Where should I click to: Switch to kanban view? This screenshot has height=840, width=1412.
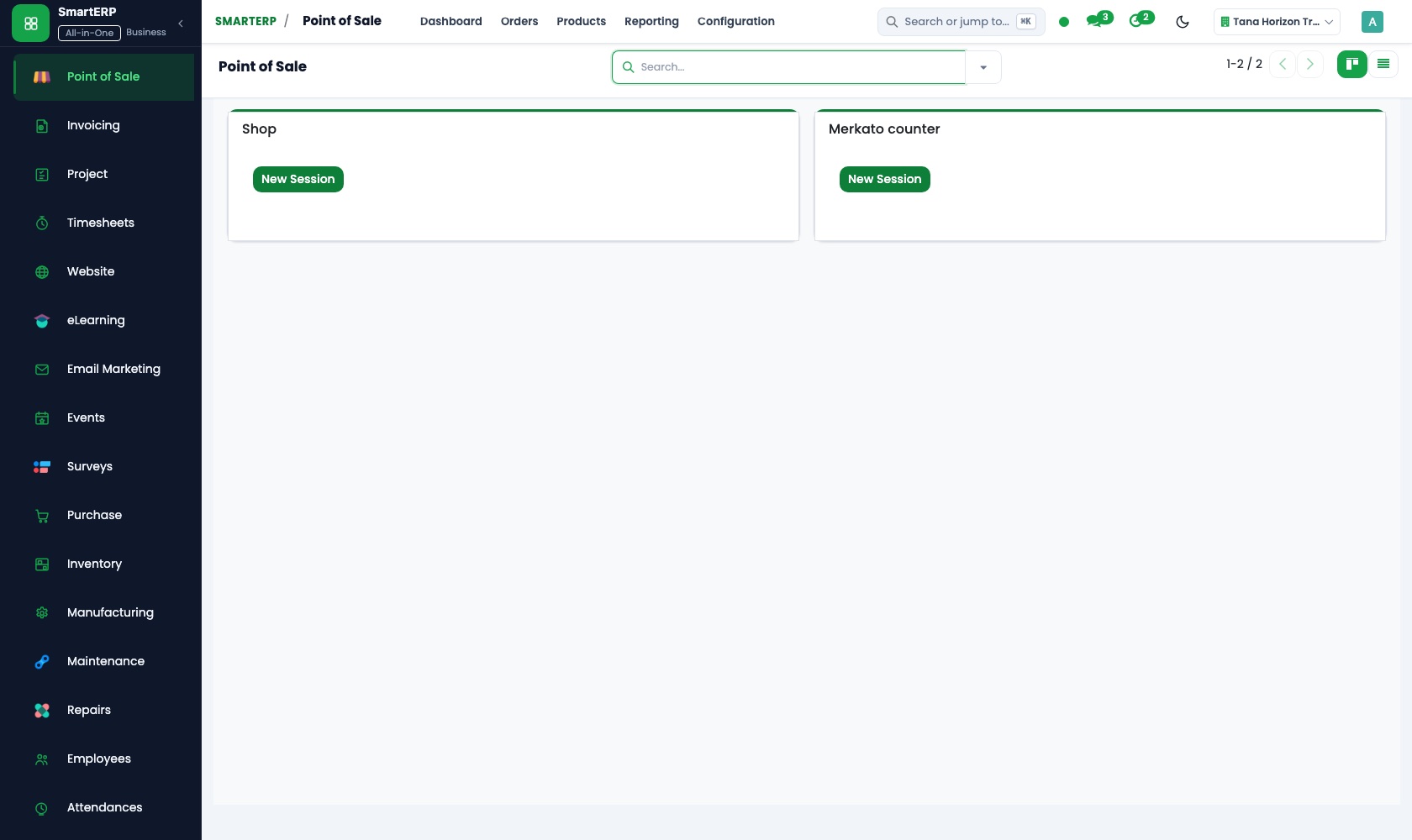(x=1352, y=64)
